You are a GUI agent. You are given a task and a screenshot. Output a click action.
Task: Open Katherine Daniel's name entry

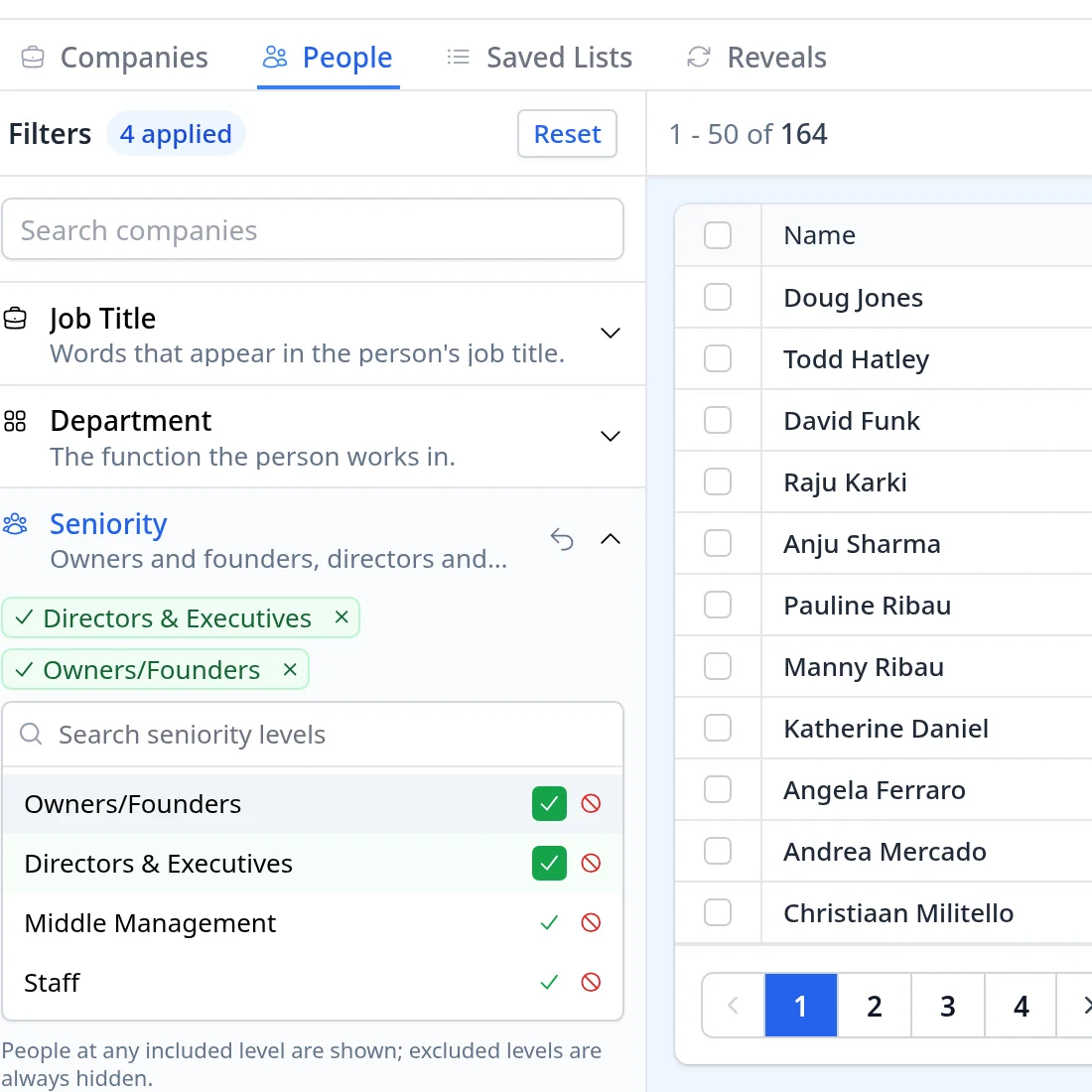pos(886,729)
